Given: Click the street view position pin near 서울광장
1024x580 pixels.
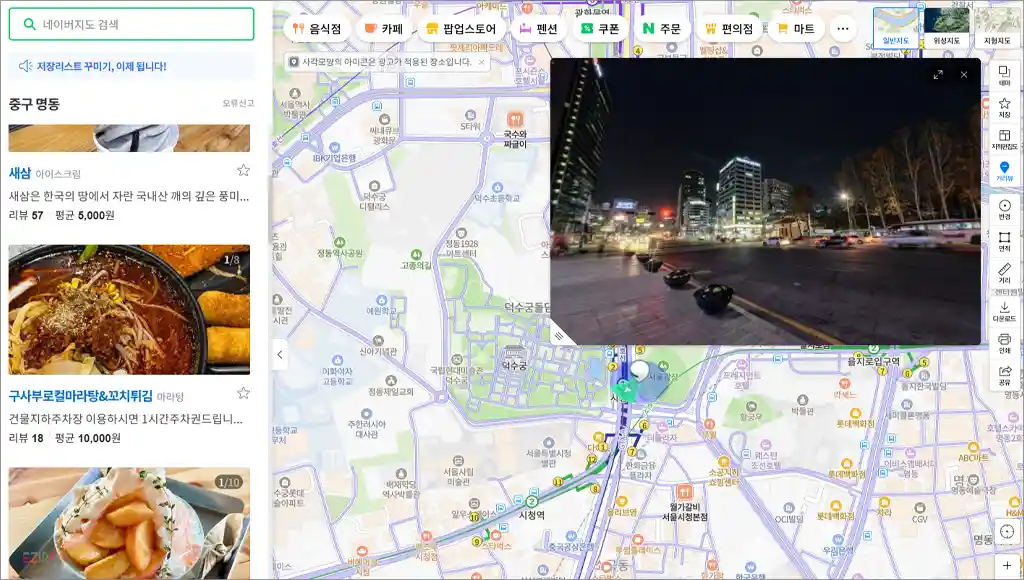Looking at the screenshot, I should tap(639, 370).
